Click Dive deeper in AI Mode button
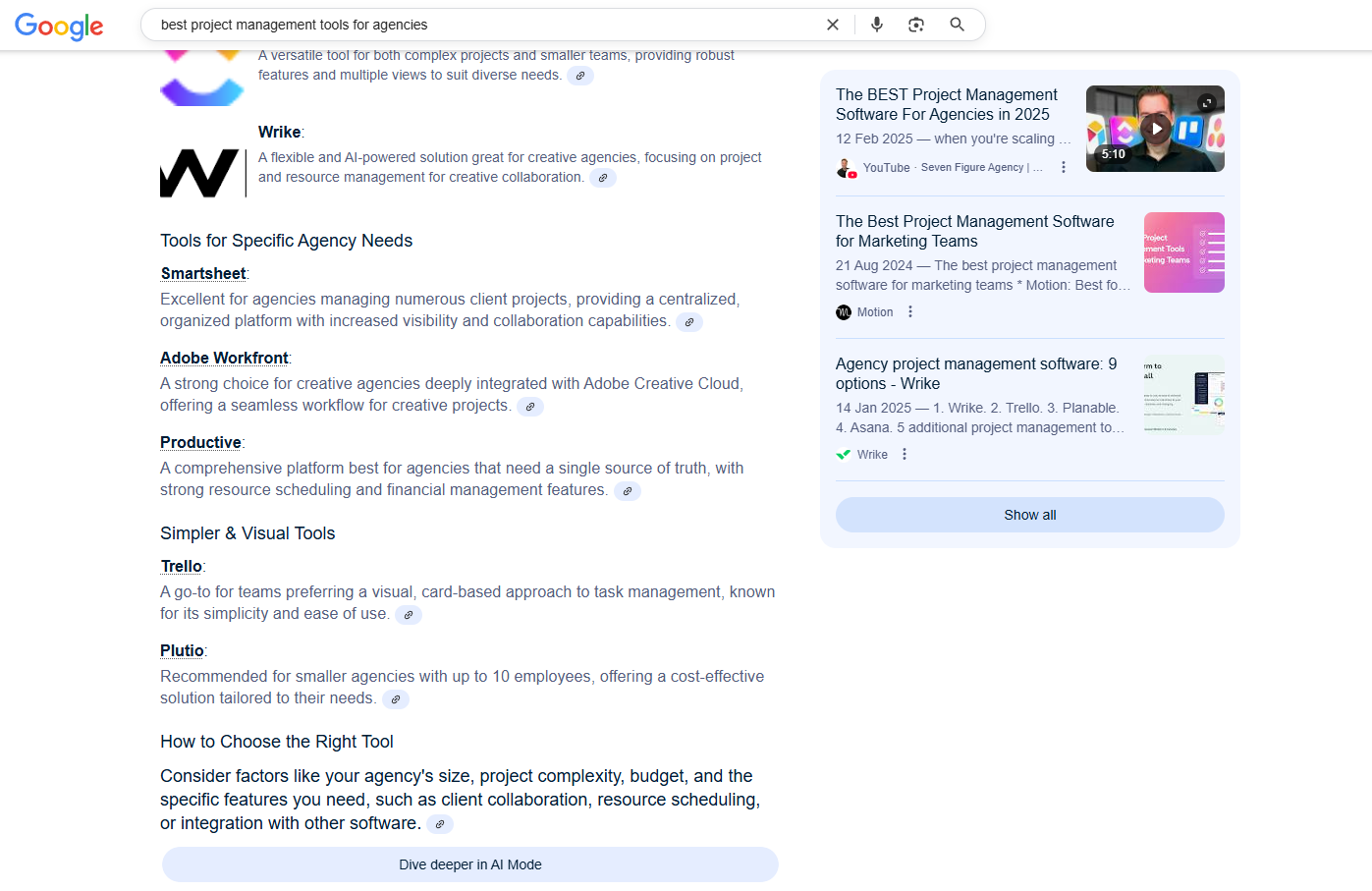The height and width of the screenshot is (891, 1372). pos(470,864)
